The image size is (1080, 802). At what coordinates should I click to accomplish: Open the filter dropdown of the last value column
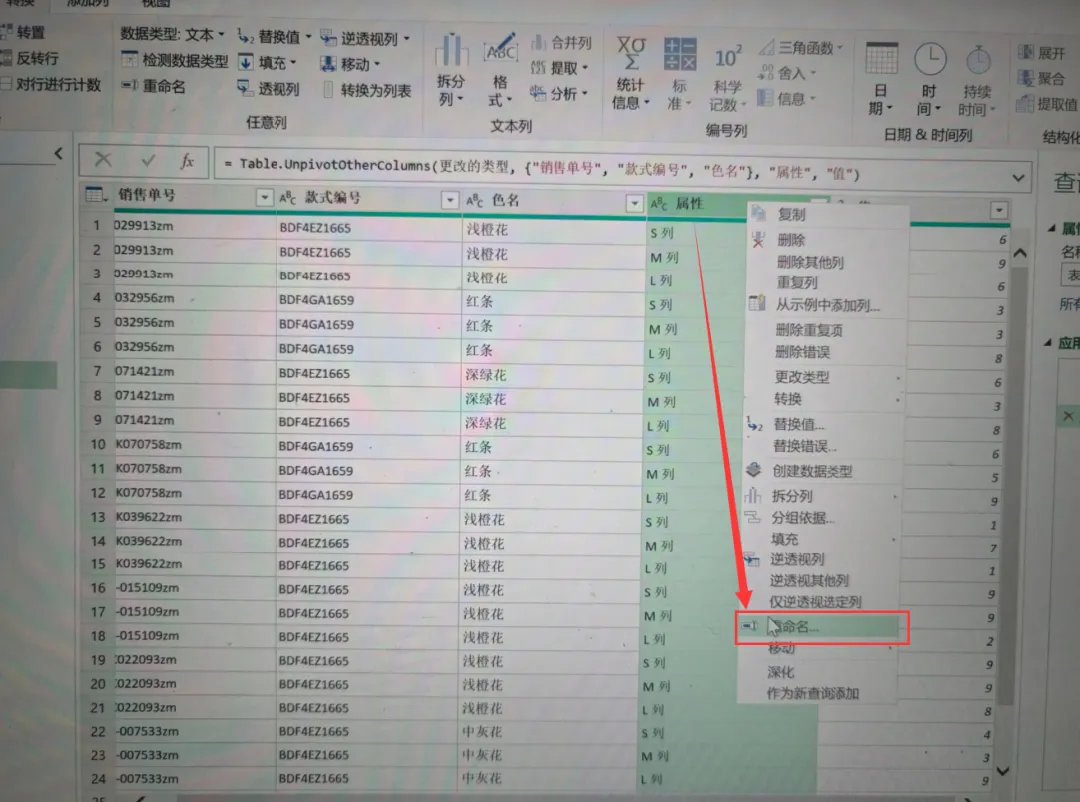[999, 210]
